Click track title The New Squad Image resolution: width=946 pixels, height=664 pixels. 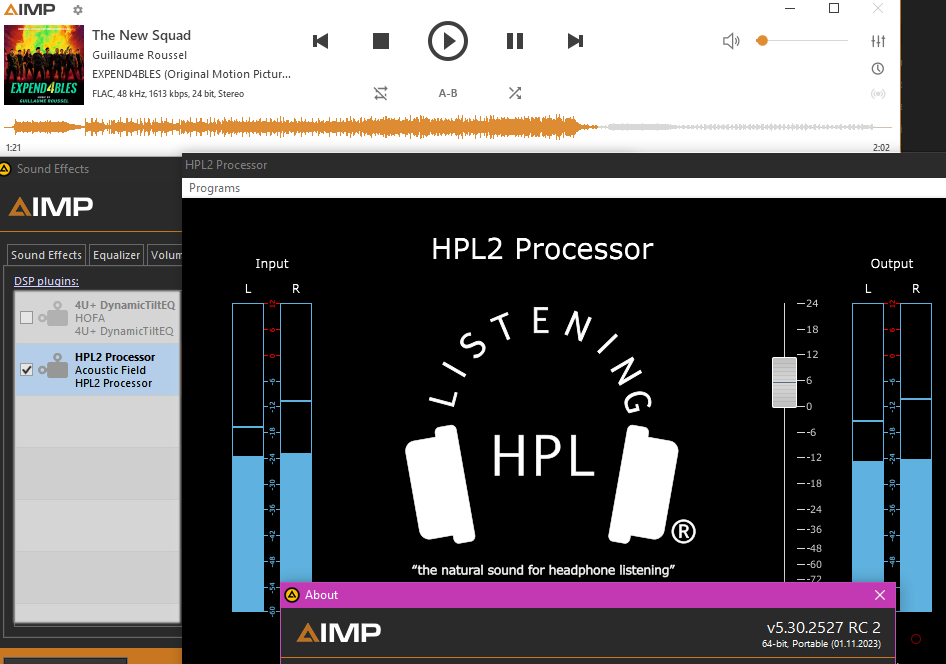[x=141, y=36]
